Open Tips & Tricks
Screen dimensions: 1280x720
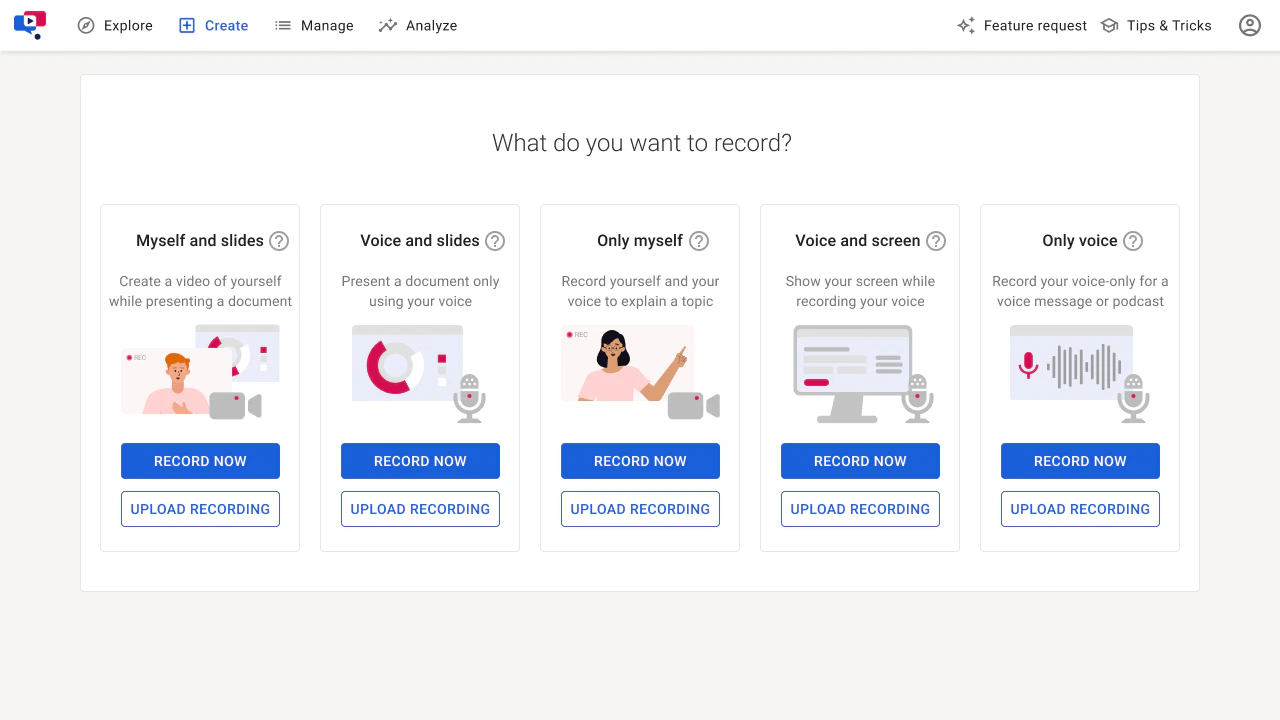click(1156, 26)
